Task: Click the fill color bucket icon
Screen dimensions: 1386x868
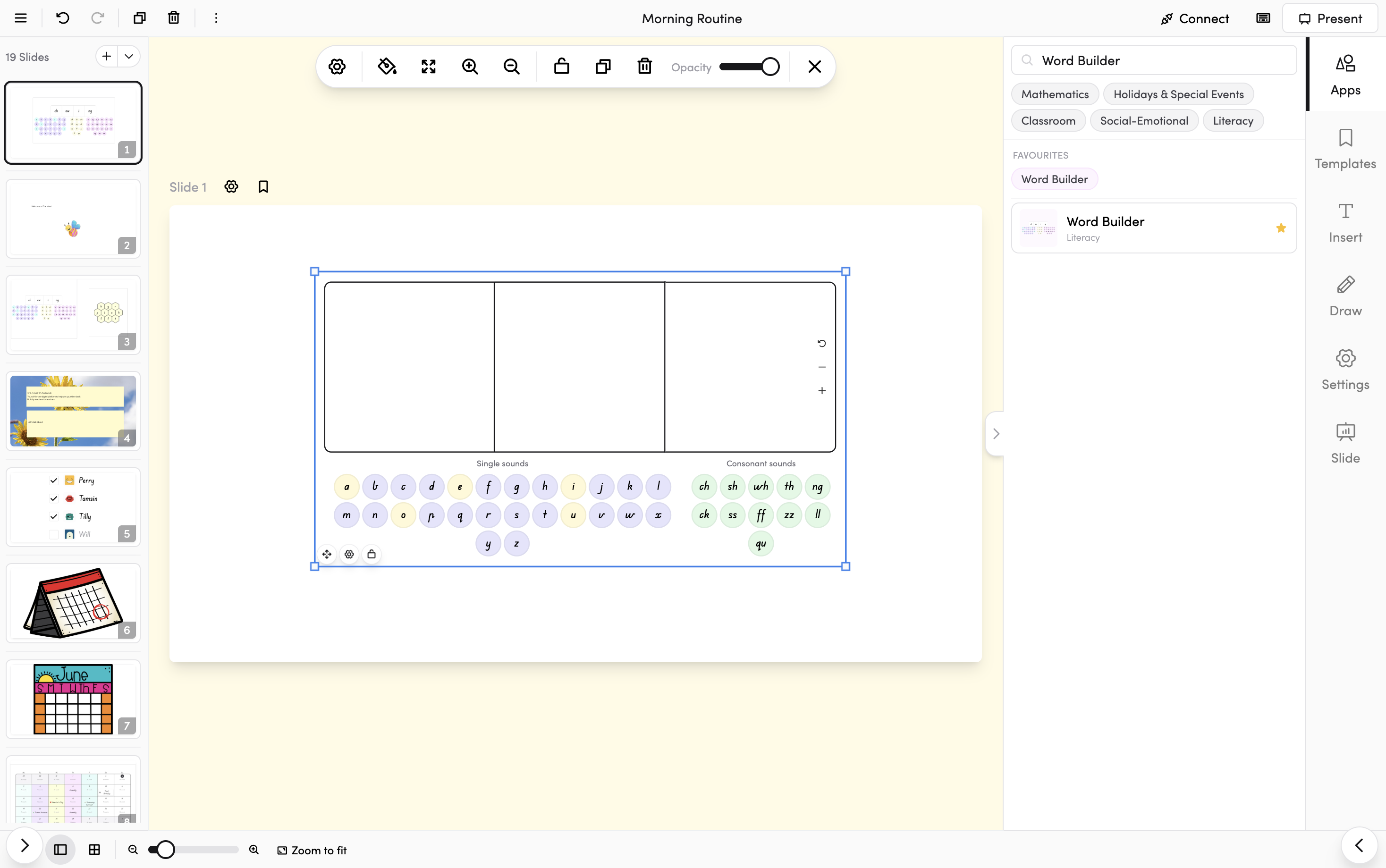Action: (x=387, y=67)
